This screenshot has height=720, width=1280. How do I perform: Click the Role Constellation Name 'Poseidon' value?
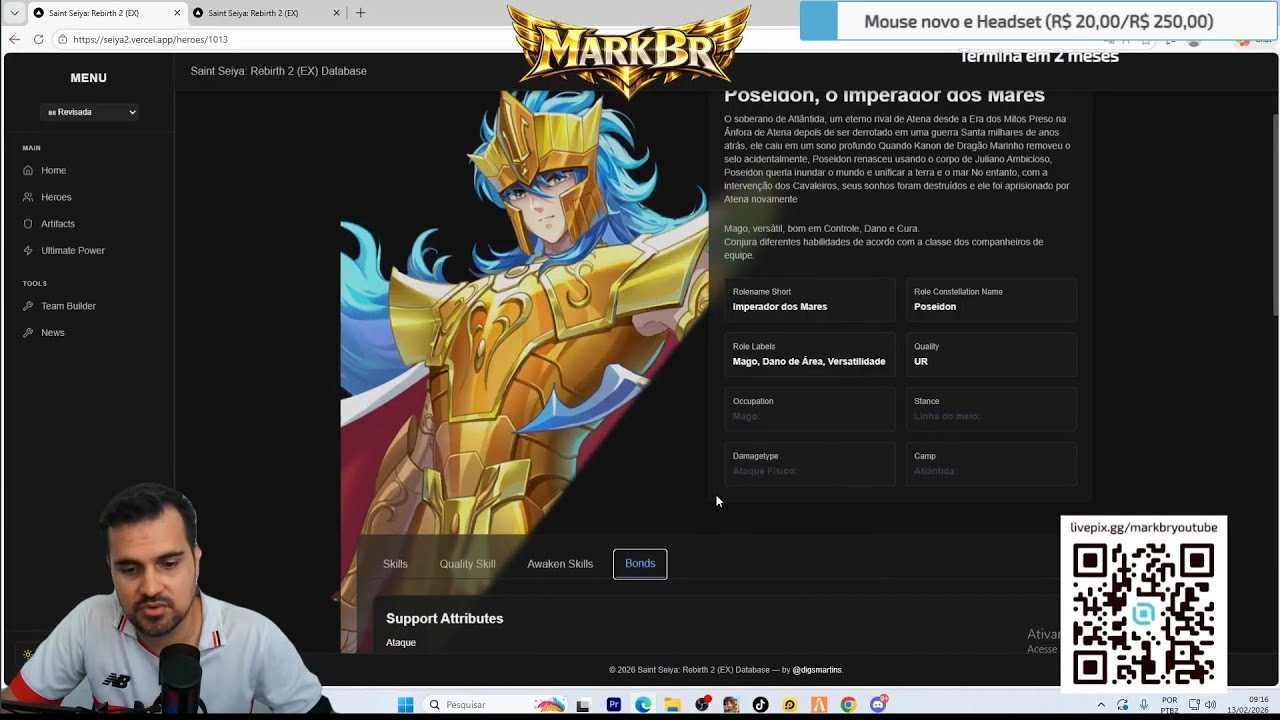coord(935,307)
